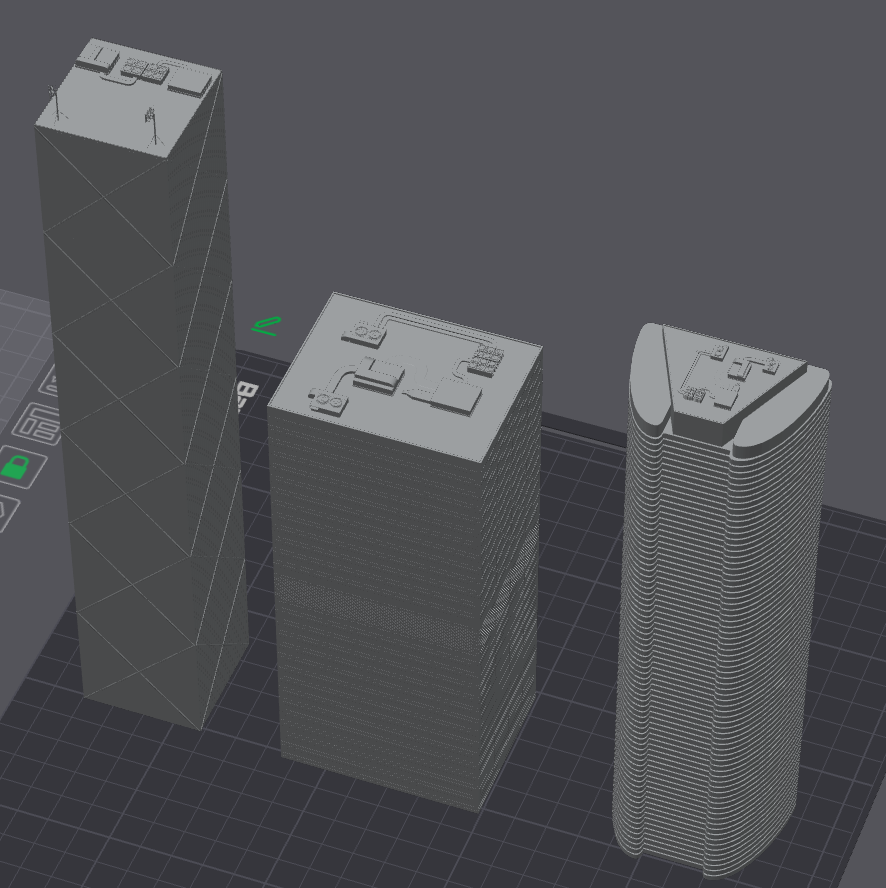This screenshot has width=886, height=888.
Task: Select the tall twisted tower model
Action: click(142, 383)
